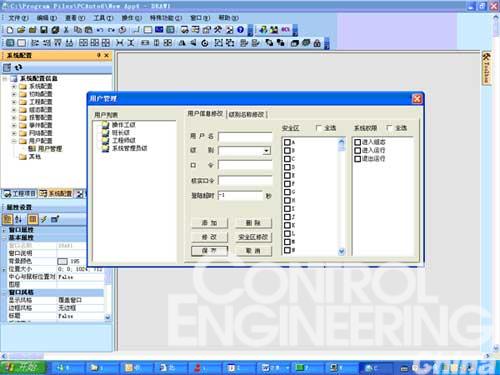This screenshot has height=375, width=500.
Task: Click the Cut scissors toolbar icon
Action: [66, 30]
